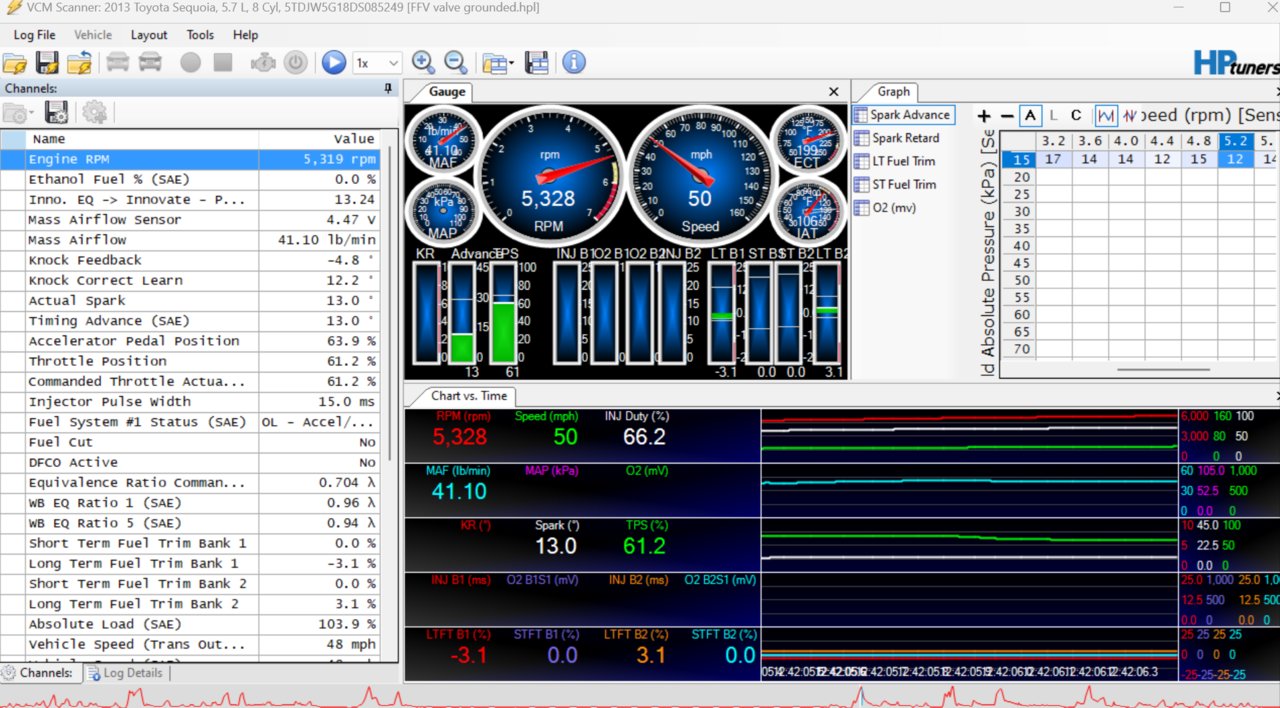The image size is (1280, 708).
Task: Click the grey power button icon
Action: click(x=295, y=62)
